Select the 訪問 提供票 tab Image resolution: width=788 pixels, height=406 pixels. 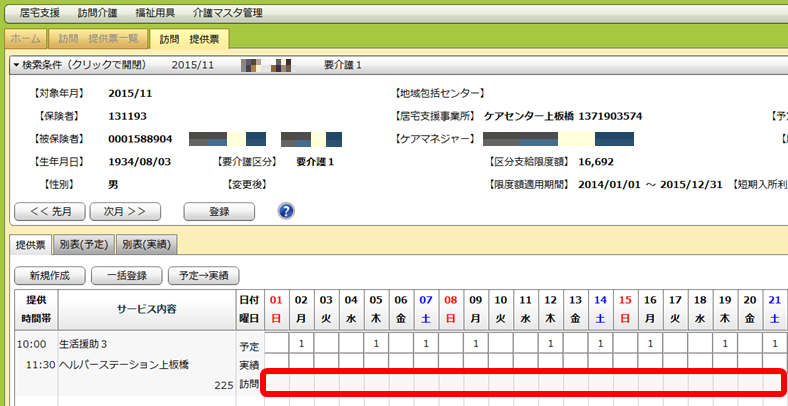pyautogui.click(x=189, y=39)
